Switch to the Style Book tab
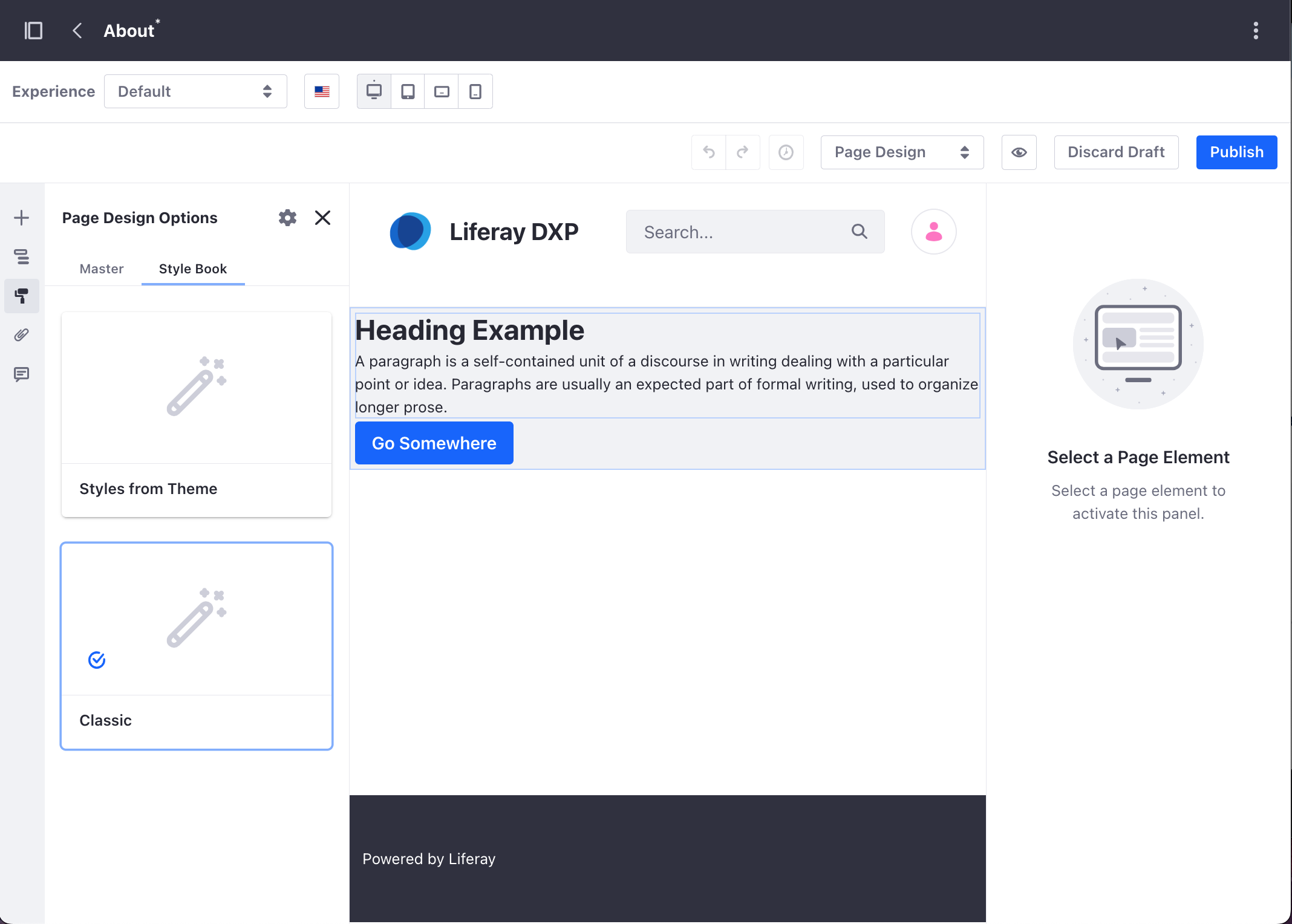1292x924 pixels. [x=192, y=268]
